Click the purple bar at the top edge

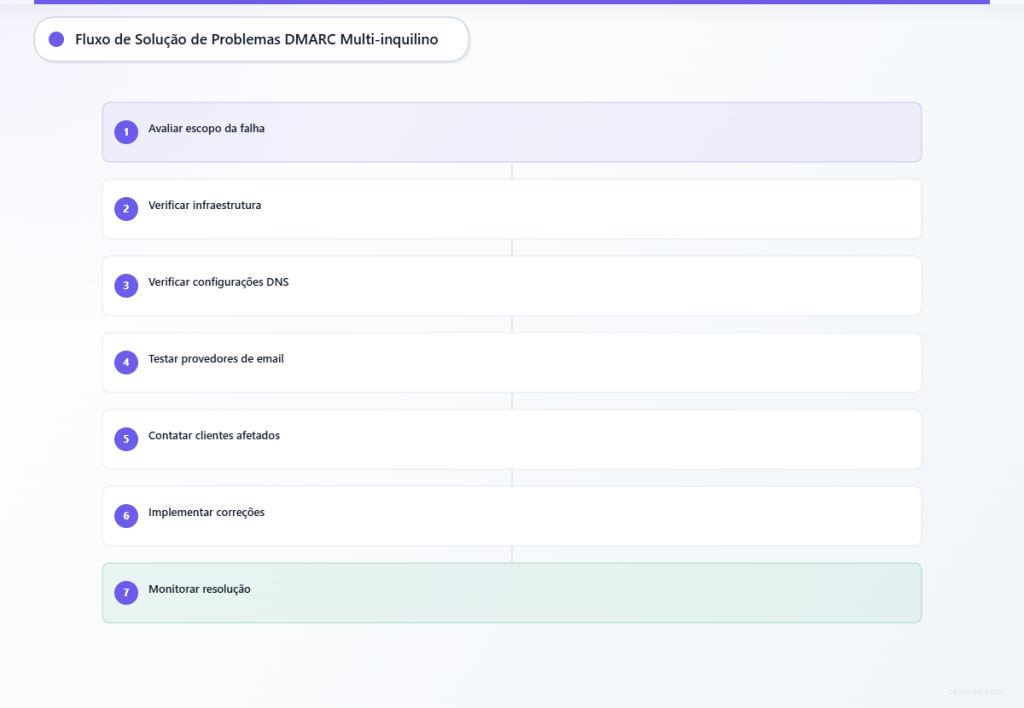tap(512, 3)
